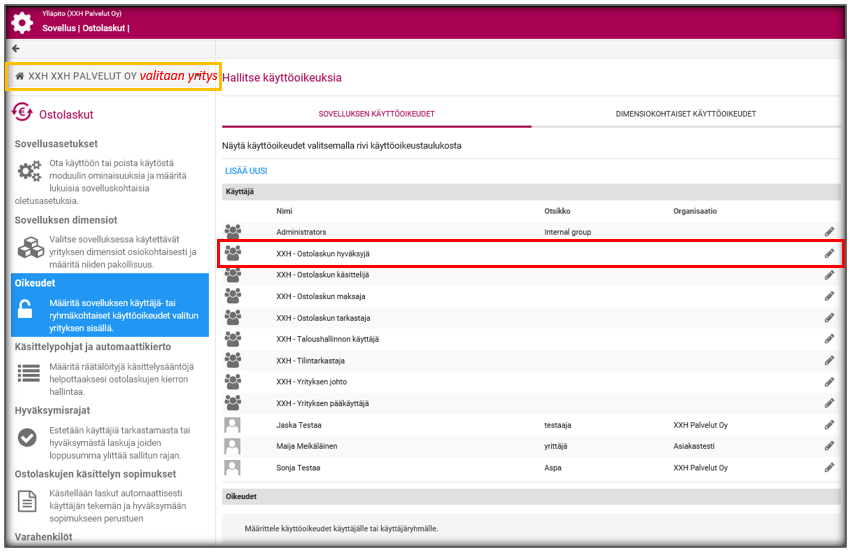This screenshot has width=850, height=553.
Task: Click the Ostolaskut euro icon
Action: [x=22, y=112]
